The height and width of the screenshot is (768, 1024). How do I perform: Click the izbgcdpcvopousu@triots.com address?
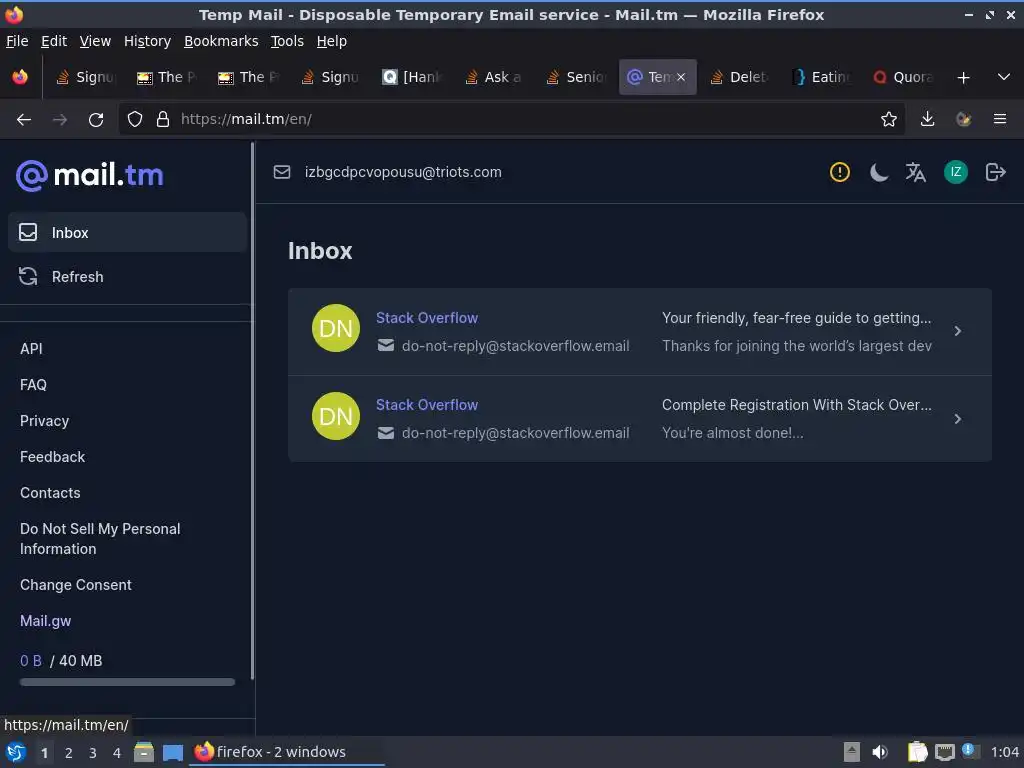[403, 172]
